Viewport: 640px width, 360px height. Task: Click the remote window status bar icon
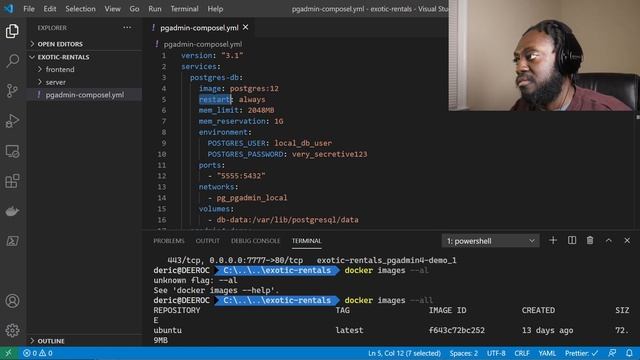[9, 353]
